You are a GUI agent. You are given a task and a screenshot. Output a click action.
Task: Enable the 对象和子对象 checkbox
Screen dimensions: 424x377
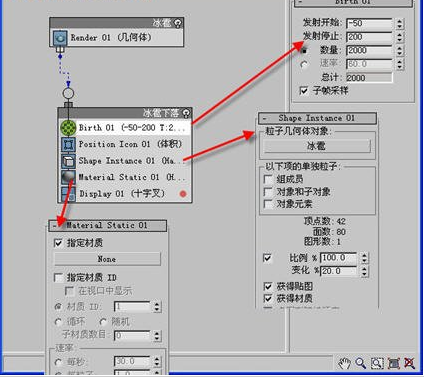pos(268,192)
